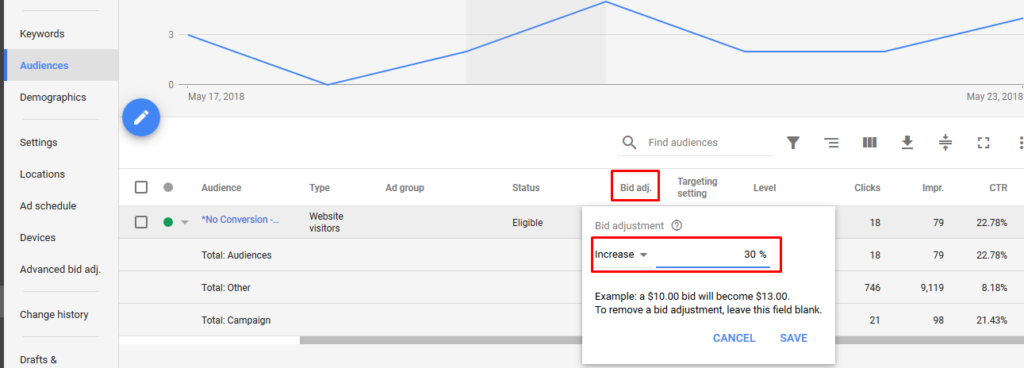Open bid adjustment help question icon

[x=677, y=226]
